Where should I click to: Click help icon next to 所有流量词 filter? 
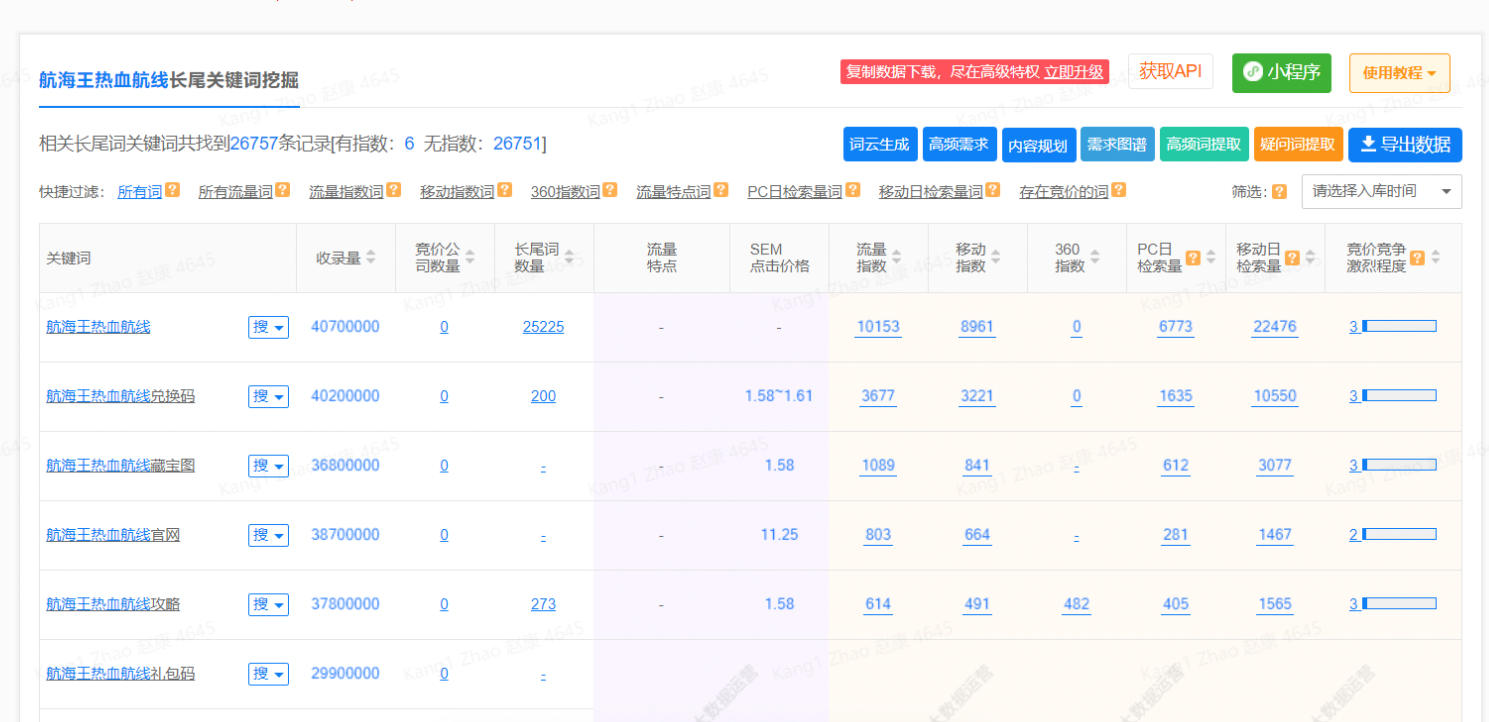pos(283,189)
